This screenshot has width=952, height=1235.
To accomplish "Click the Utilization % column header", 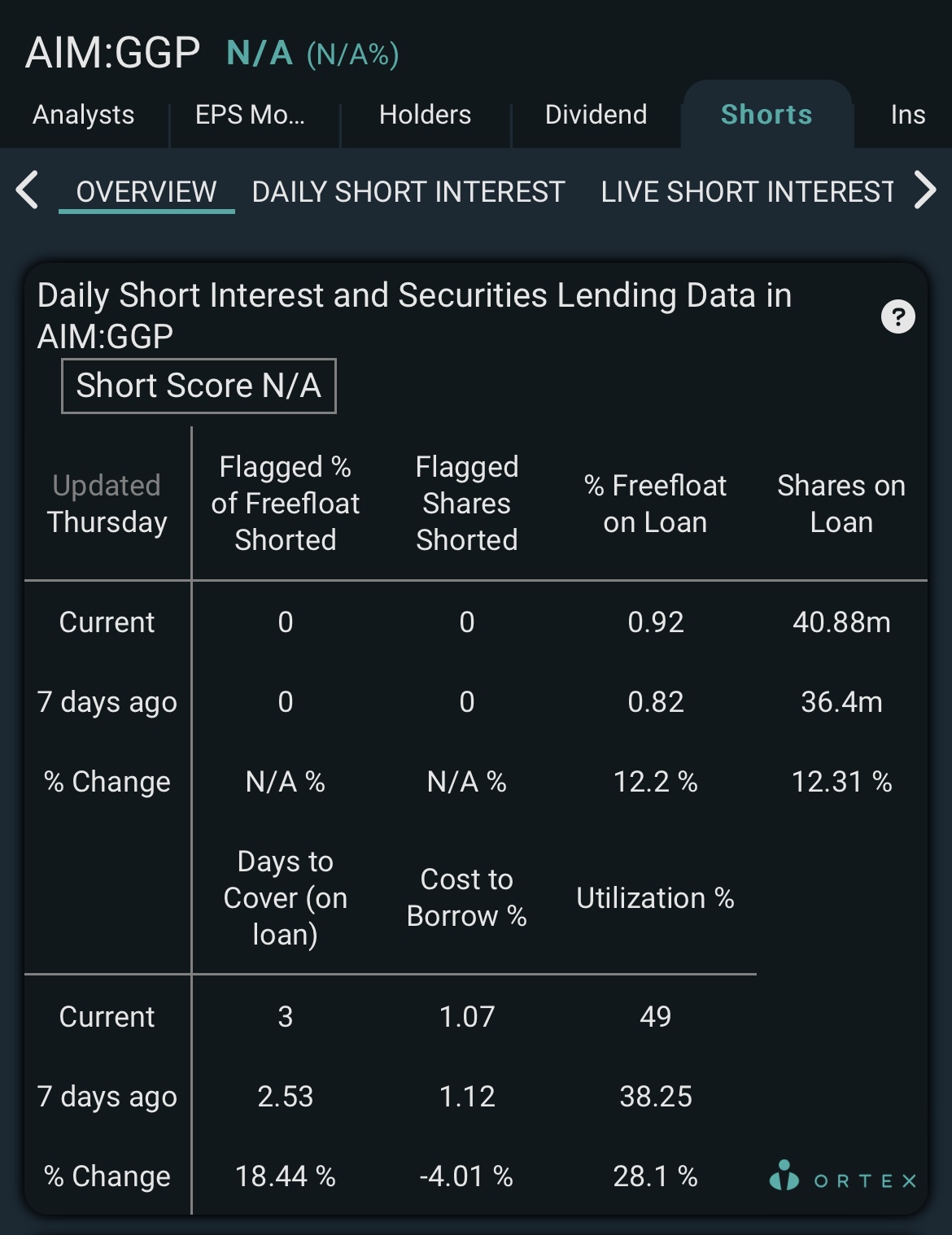I will (x=655, y=898).
